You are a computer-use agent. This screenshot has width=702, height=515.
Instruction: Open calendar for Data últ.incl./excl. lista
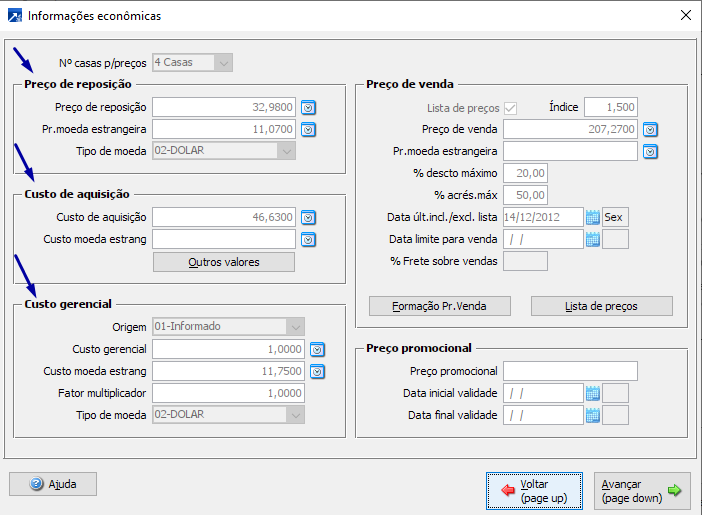tap(592, 217)
